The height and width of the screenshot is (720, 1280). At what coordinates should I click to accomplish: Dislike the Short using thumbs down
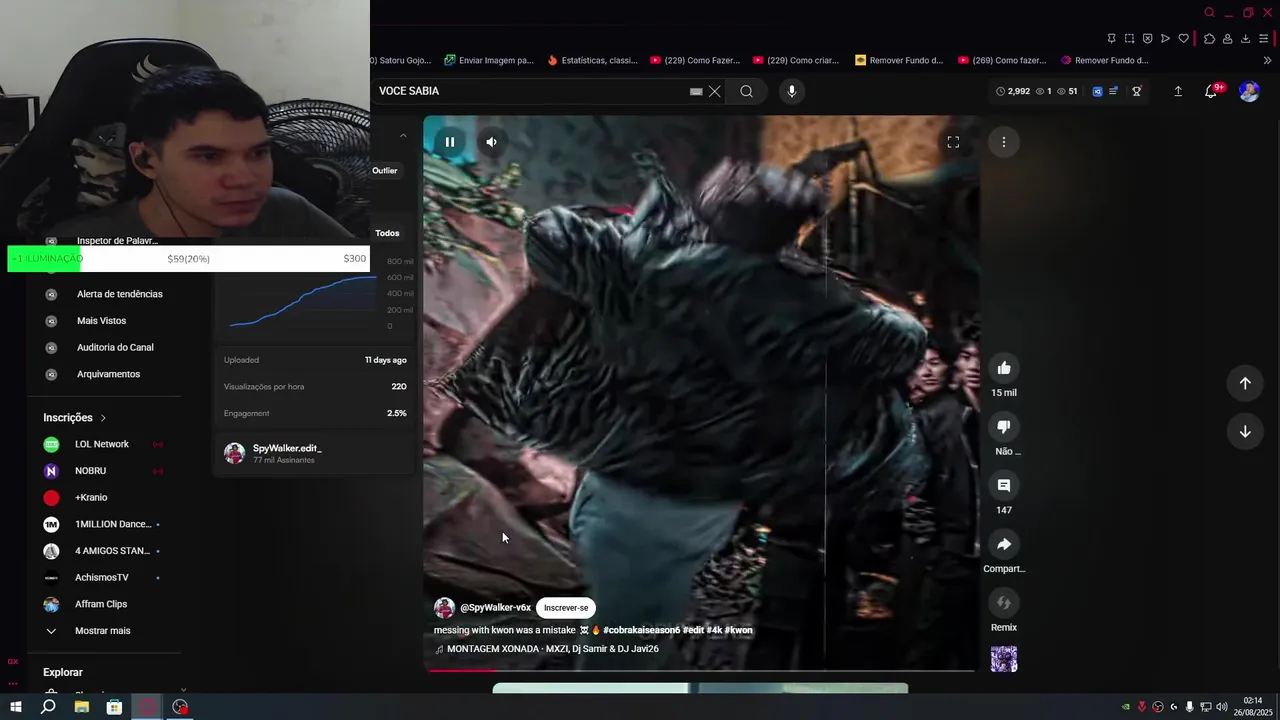click(1004, 427)
